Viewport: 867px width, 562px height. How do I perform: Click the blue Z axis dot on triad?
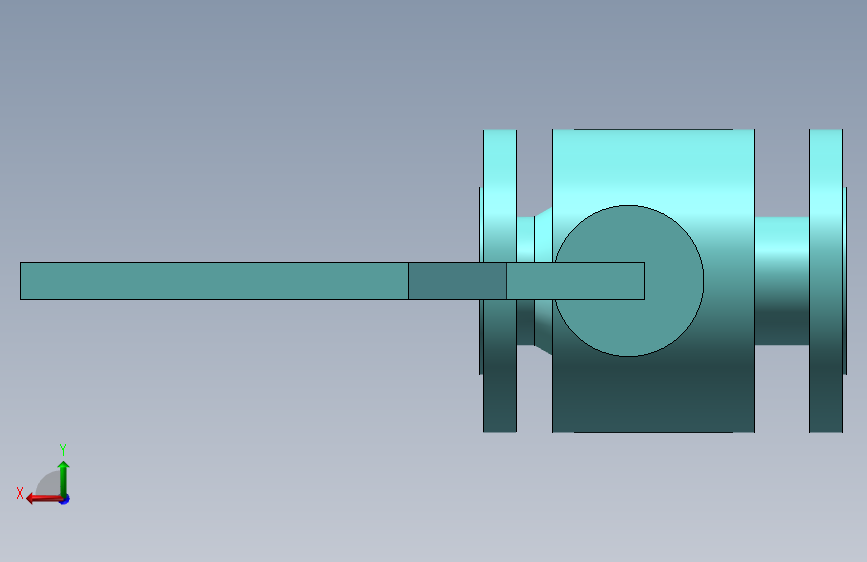(65, 500)
